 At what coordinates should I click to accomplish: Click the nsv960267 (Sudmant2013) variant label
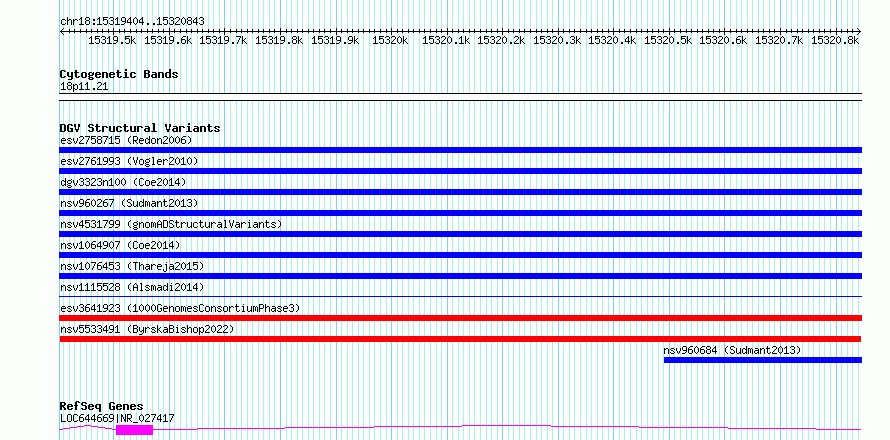point(129,203)
